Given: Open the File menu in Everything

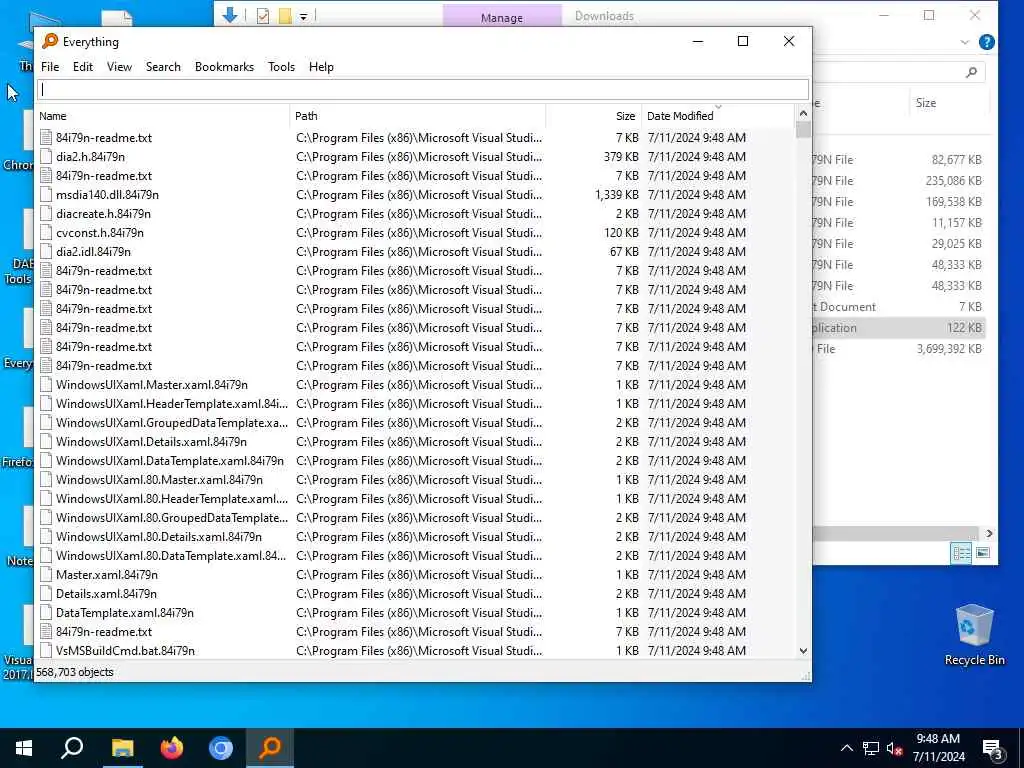Looking at the screenshot, I should pos(50,67).
